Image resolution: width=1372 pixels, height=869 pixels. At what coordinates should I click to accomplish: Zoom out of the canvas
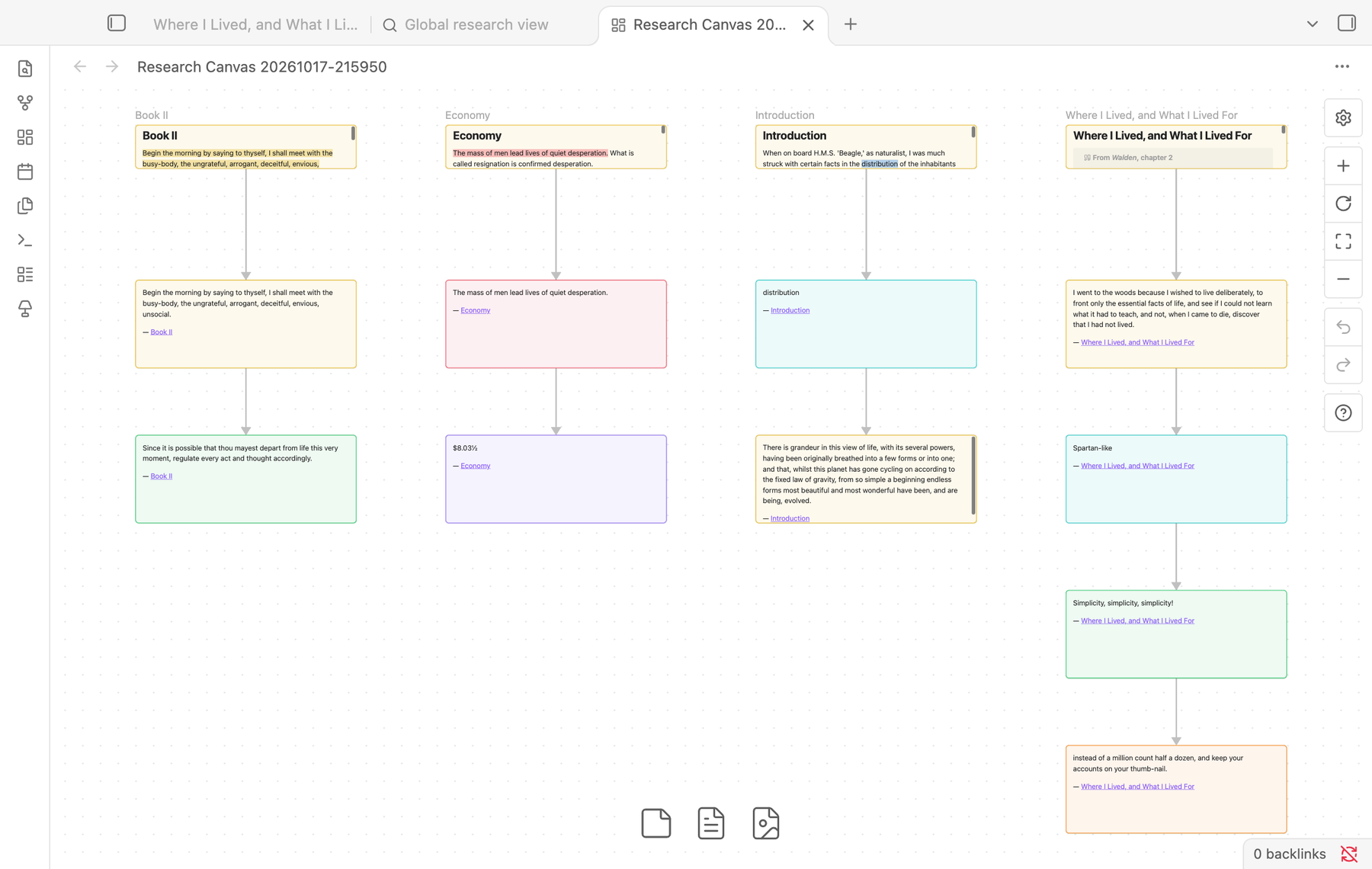point(1343,279)
